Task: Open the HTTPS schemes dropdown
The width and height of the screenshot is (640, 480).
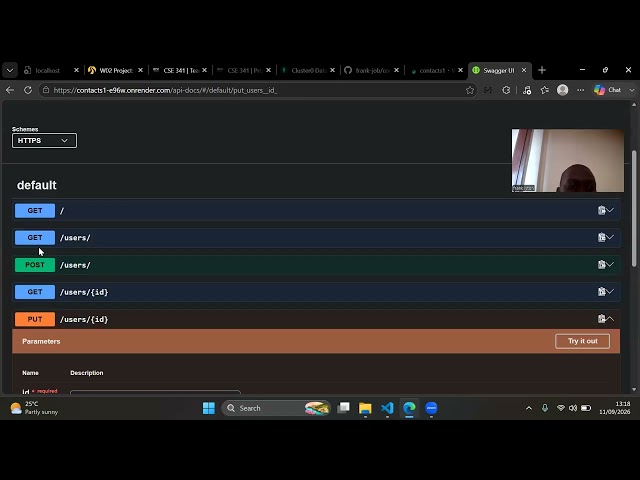Action: [44, 140]
